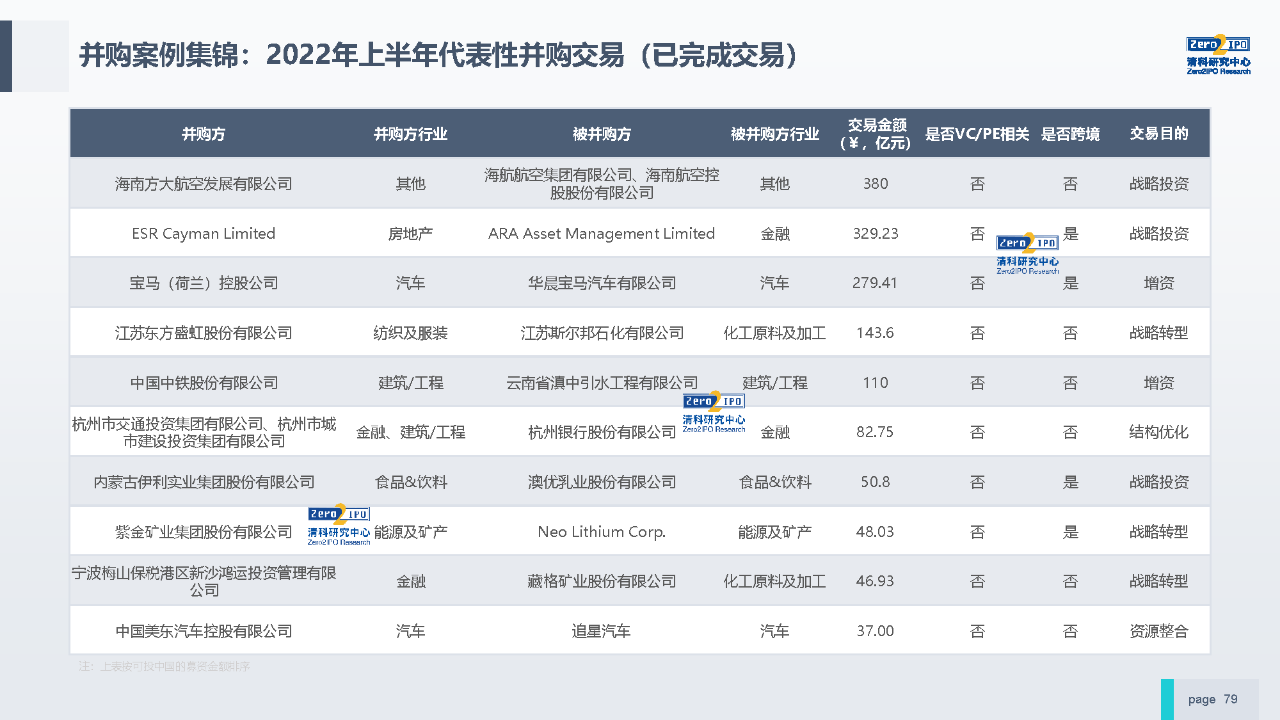
Task: Select 资源整合 in the last table row
Action: (x=1159, y=631)
